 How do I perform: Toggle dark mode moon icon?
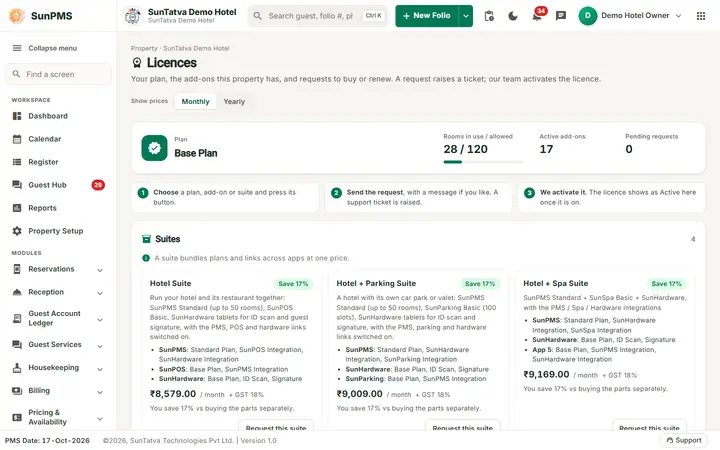click(513, 16)
